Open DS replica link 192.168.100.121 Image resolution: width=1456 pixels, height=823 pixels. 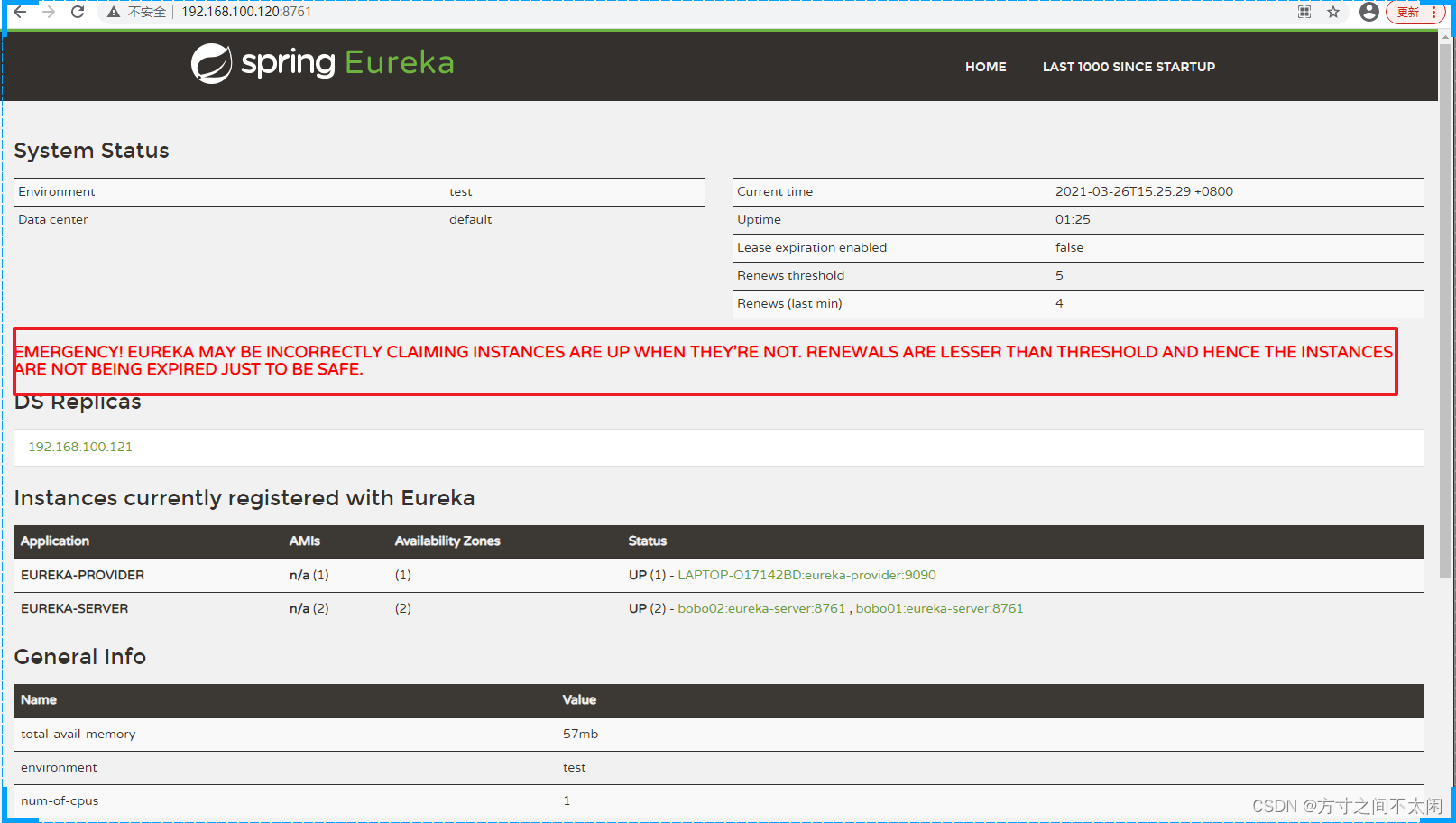coord(80,447)
